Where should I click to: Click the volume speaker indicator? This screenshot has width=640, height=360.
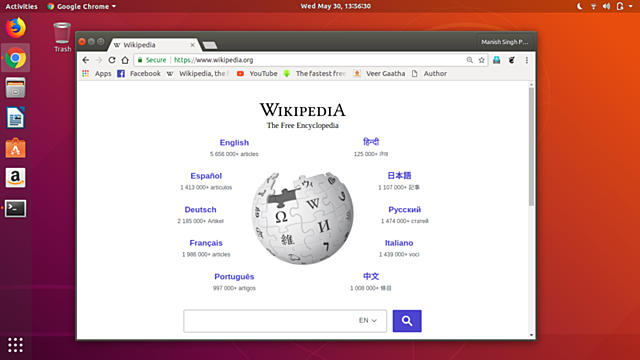coord(607,6)
